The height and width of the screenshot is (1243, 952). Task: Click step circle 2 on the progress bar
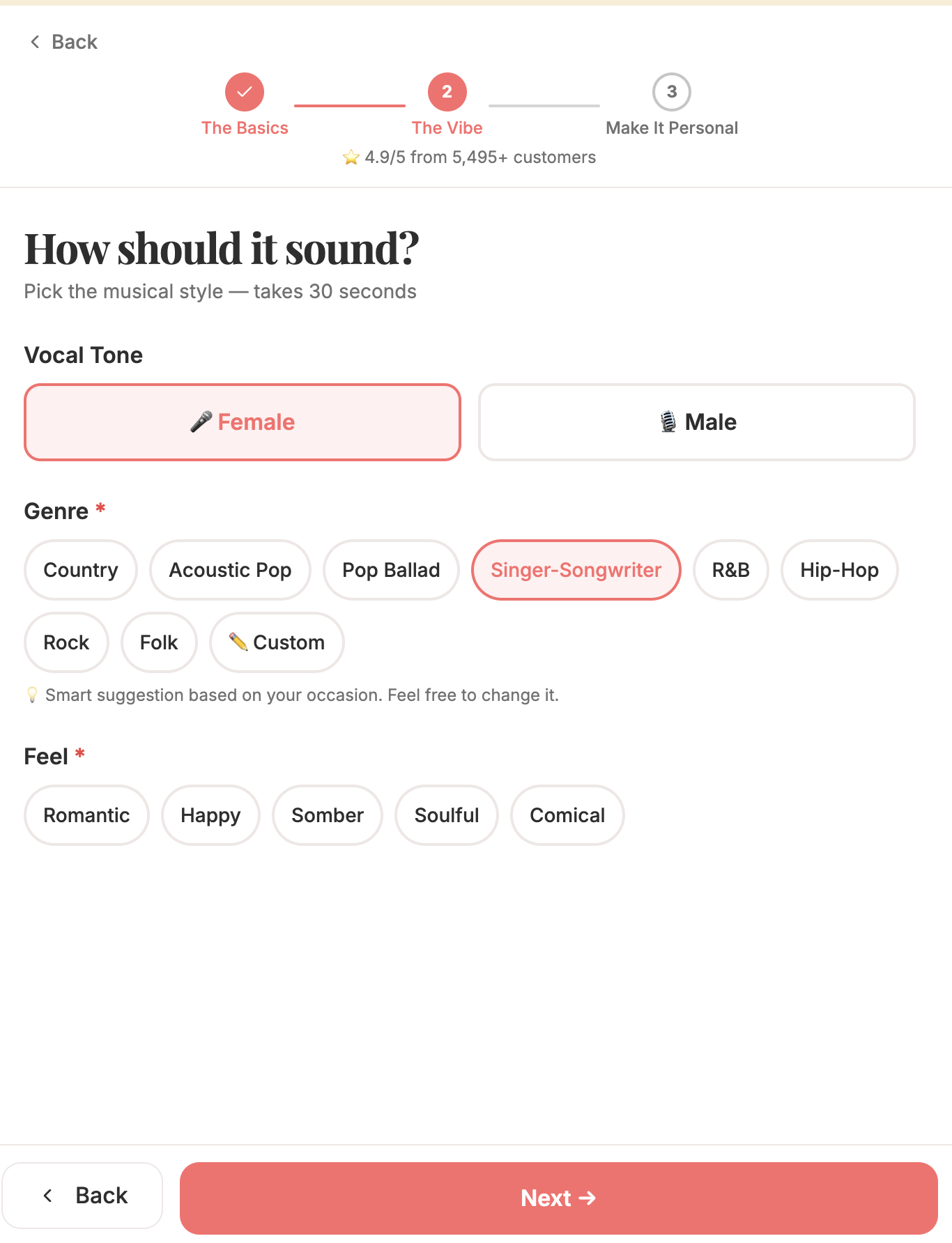447,91
